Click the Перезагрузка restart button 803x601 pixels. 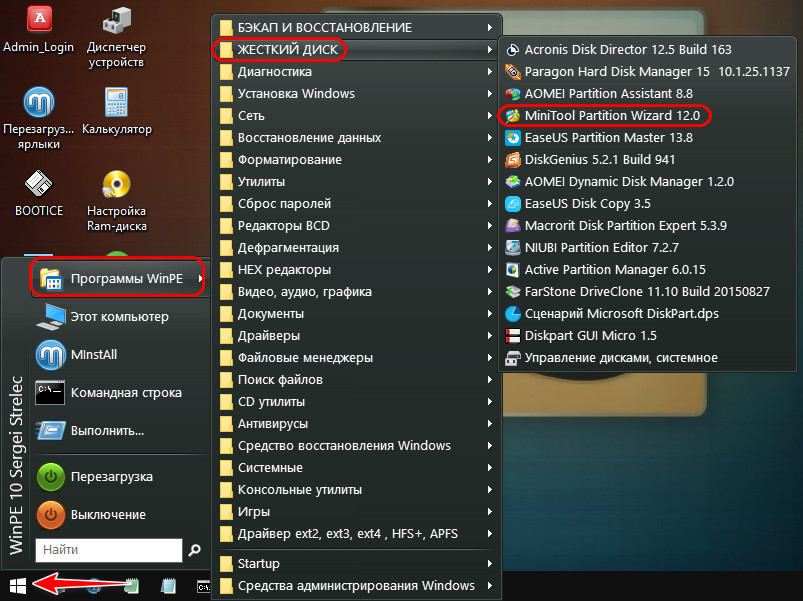coord(119,477)
